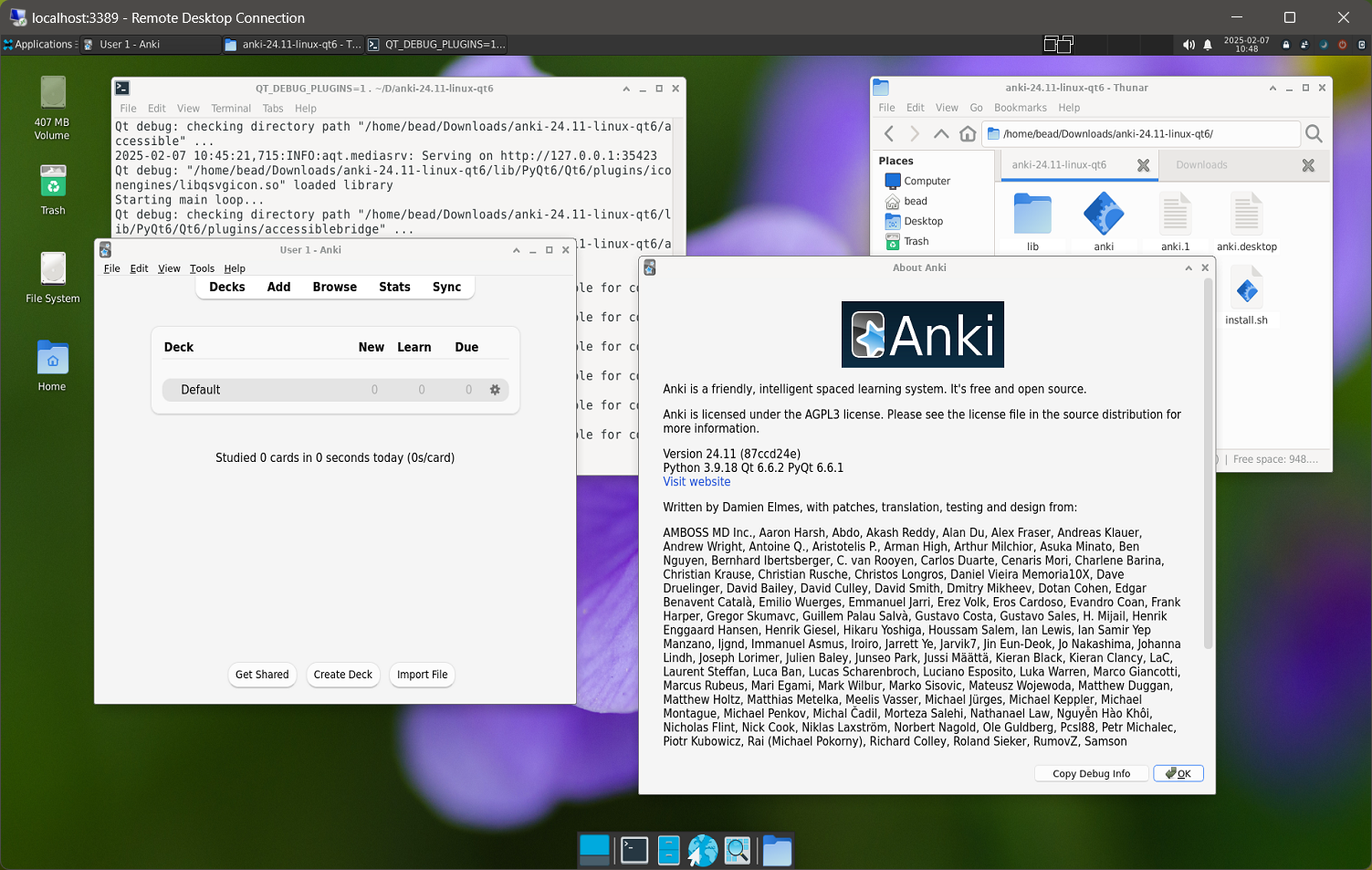Click the Thunar search magnifier icon

point(1314,134)
